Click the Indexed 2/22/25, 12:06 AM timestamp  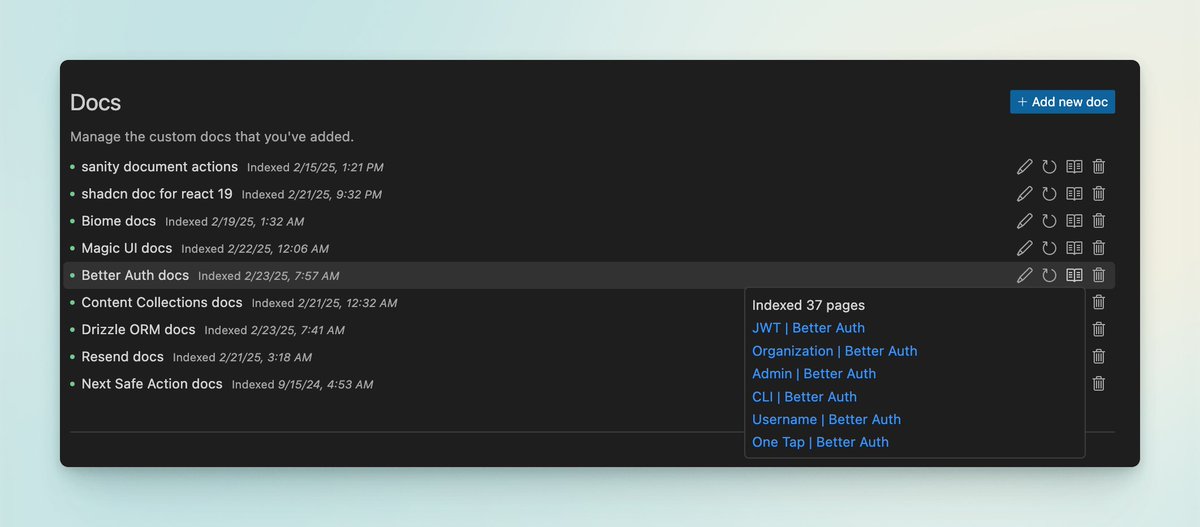tap(255, 249)
